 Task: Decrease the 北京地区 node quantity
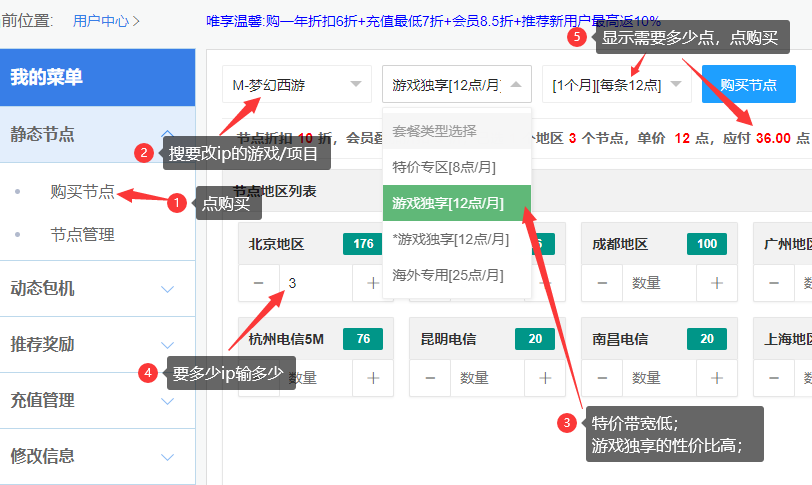click(259, 283)
